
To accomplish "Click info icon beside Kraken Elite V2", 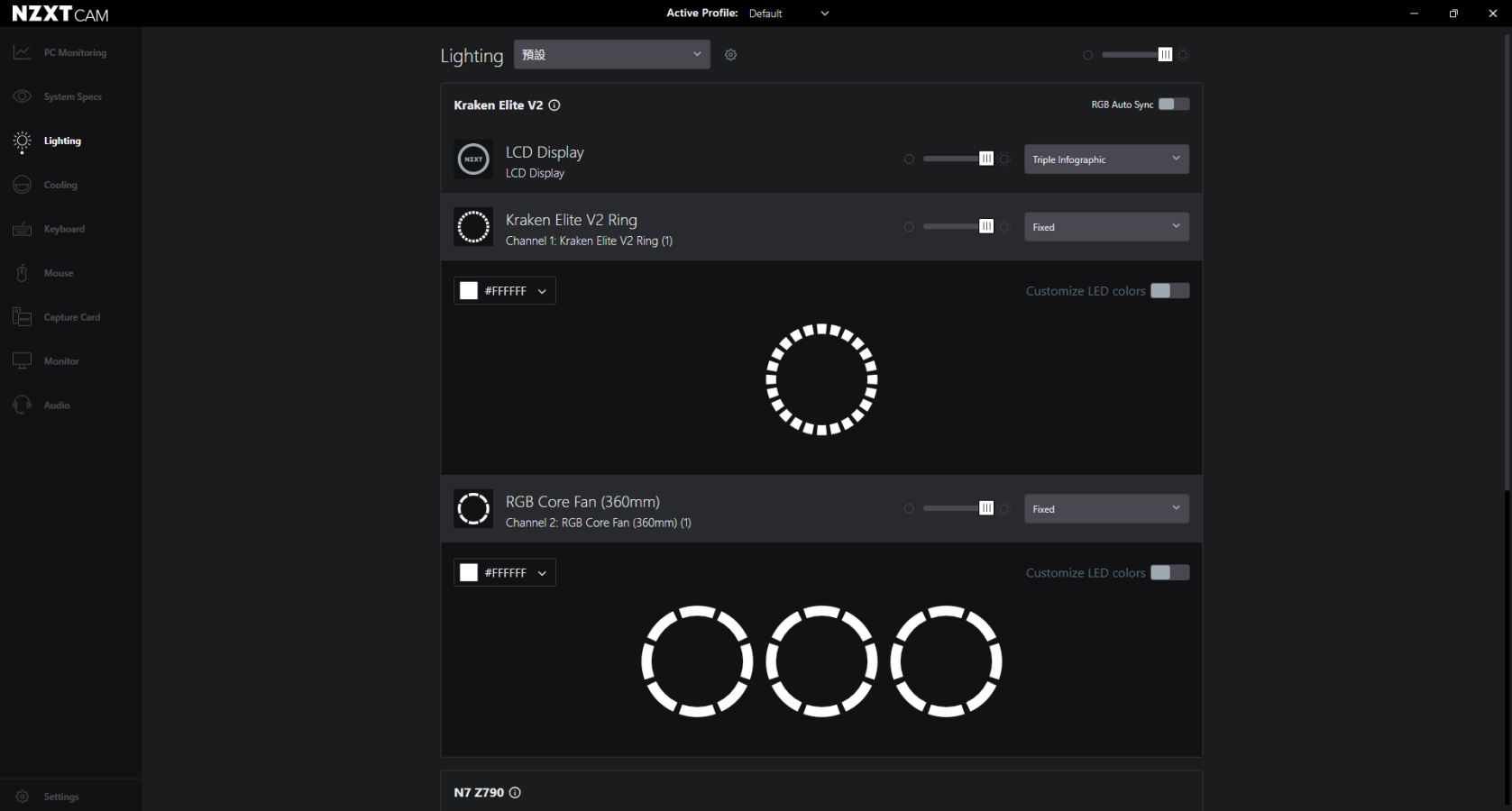I will [x=554, y=105].
